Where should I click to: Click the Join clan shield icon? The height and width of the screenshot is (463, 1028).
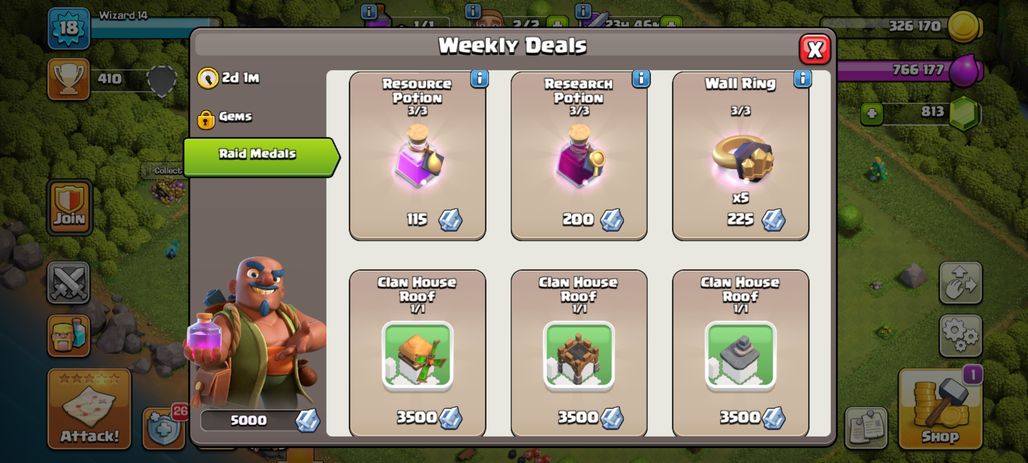69,207
